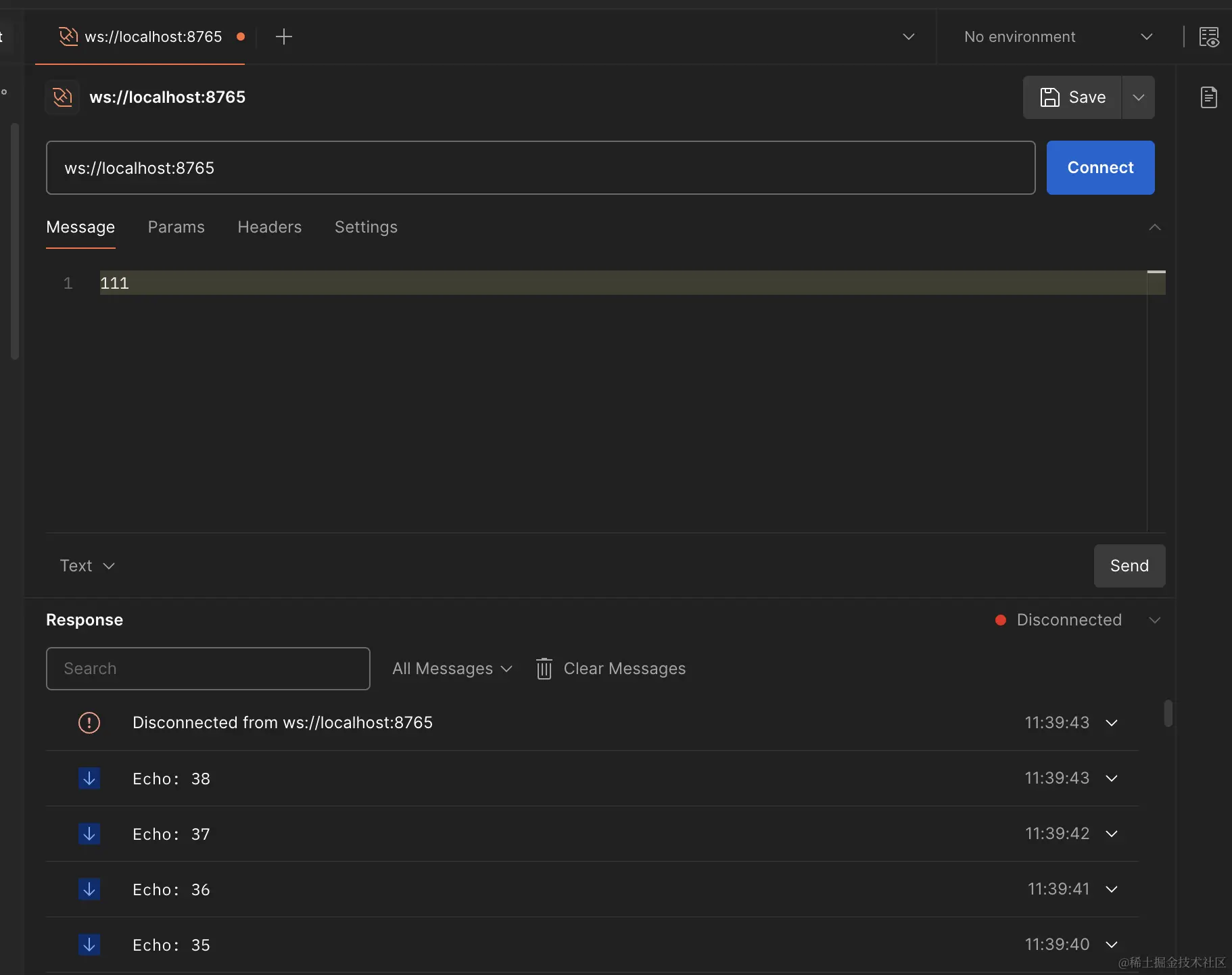Select the Echo: 38 message text
Viewport: 1232px width, 975px height.
pyautogui.click(x=172, y=779)
